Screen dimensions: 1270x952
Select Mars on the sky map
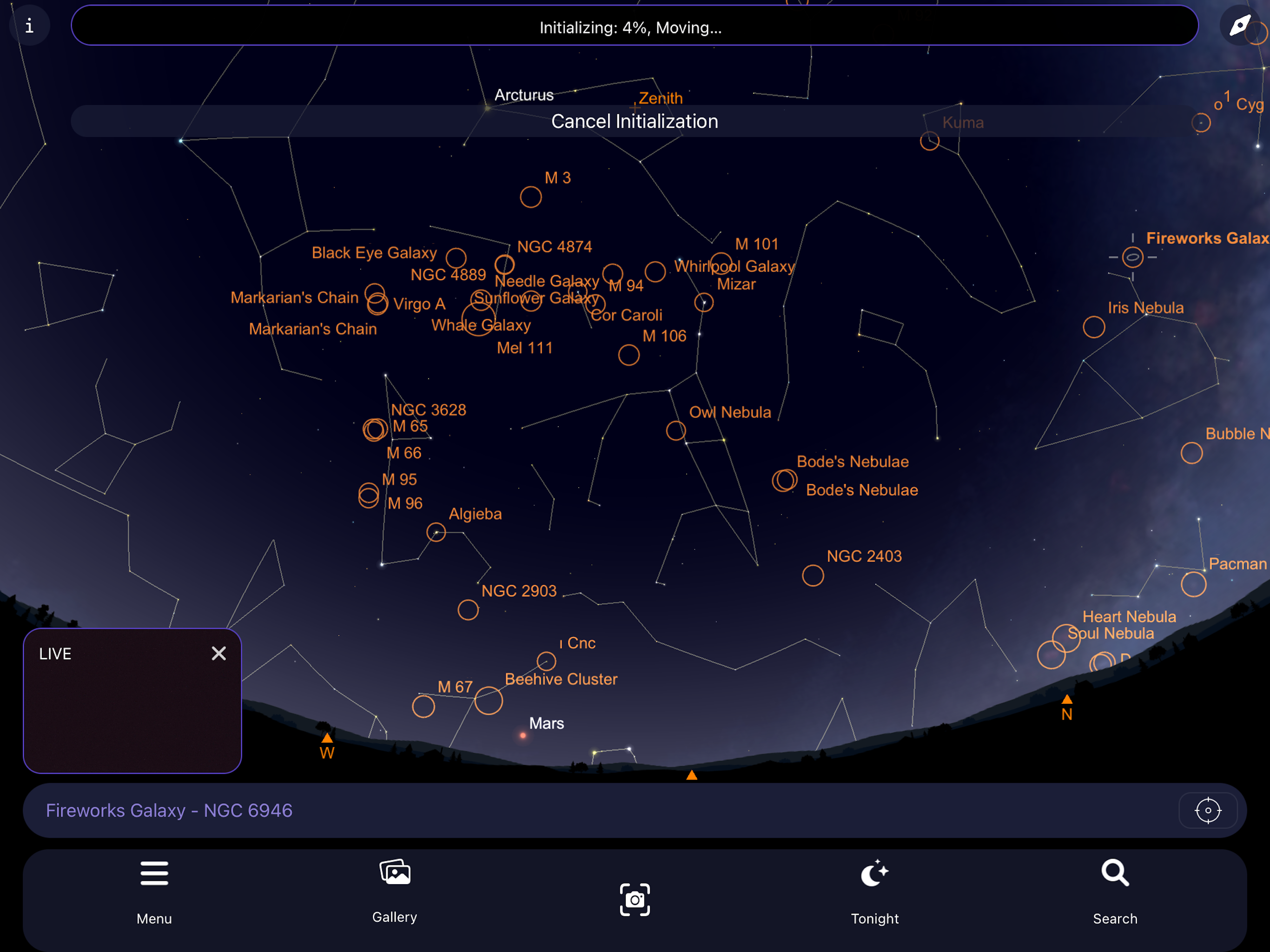click(523, 735)
